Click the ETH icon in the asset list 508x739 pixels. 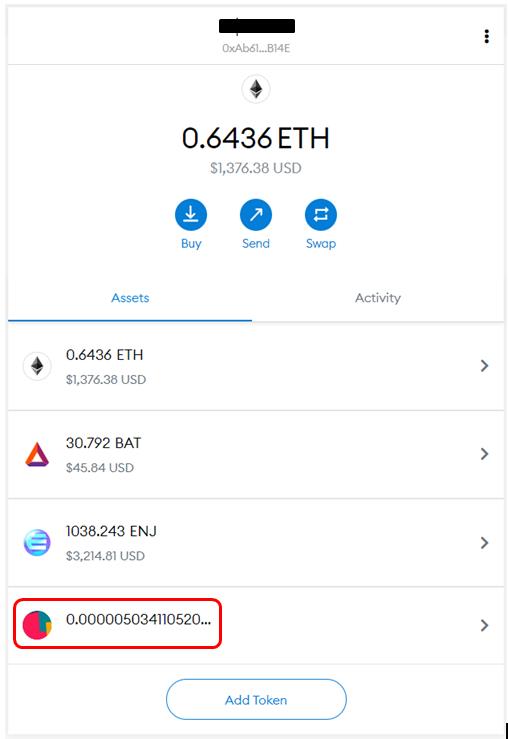point(37,366)
